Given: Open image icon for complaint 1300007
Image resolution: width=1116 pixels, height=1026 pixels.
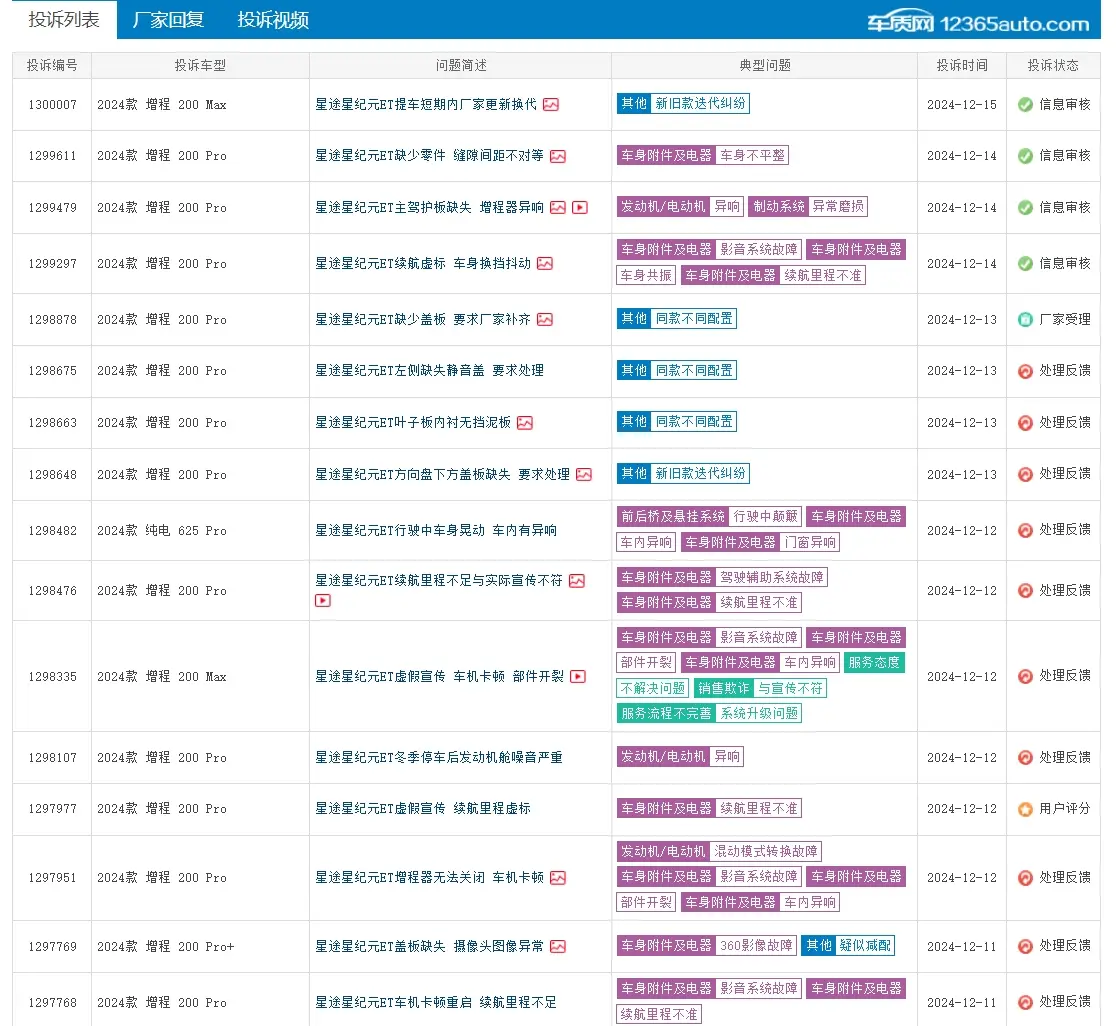Looking at the screenshot, I should pyautogui.click(x=551, y=105).
